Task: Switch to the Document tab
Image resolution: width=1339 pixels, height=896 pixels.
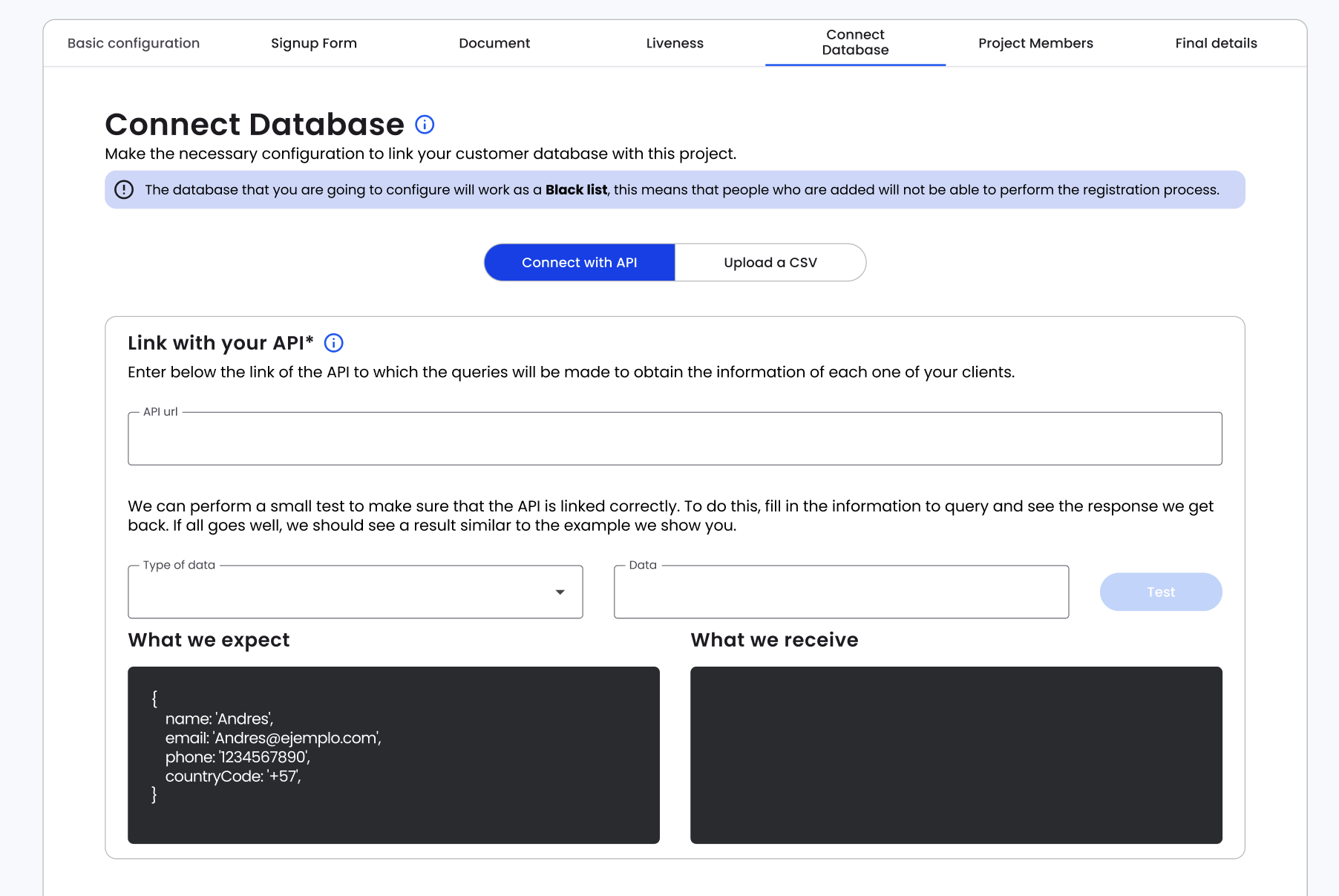Action: [494, 43]
